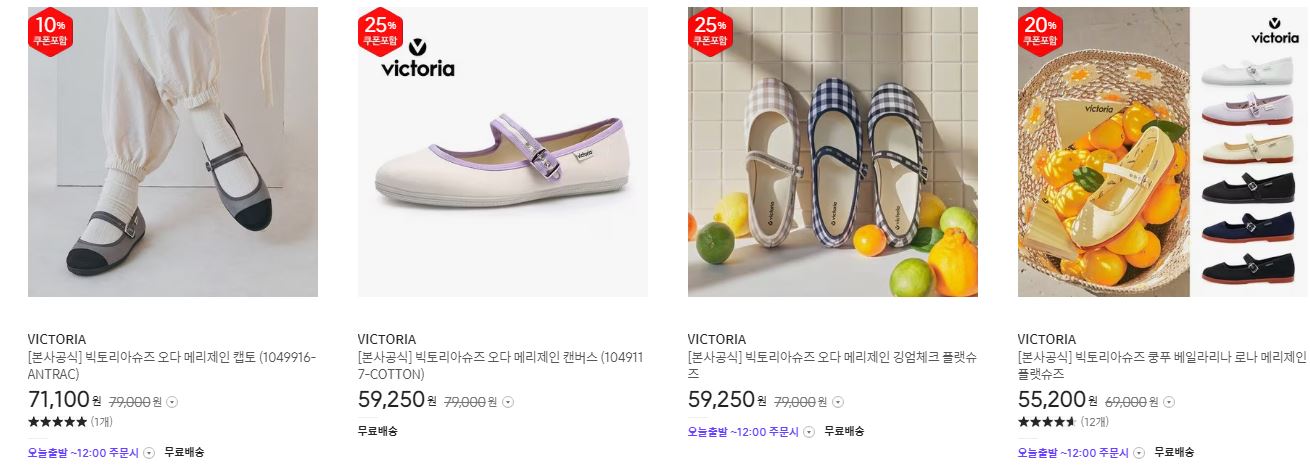Click 25% coupon badge on gingham shoes image

click(710, 32)
